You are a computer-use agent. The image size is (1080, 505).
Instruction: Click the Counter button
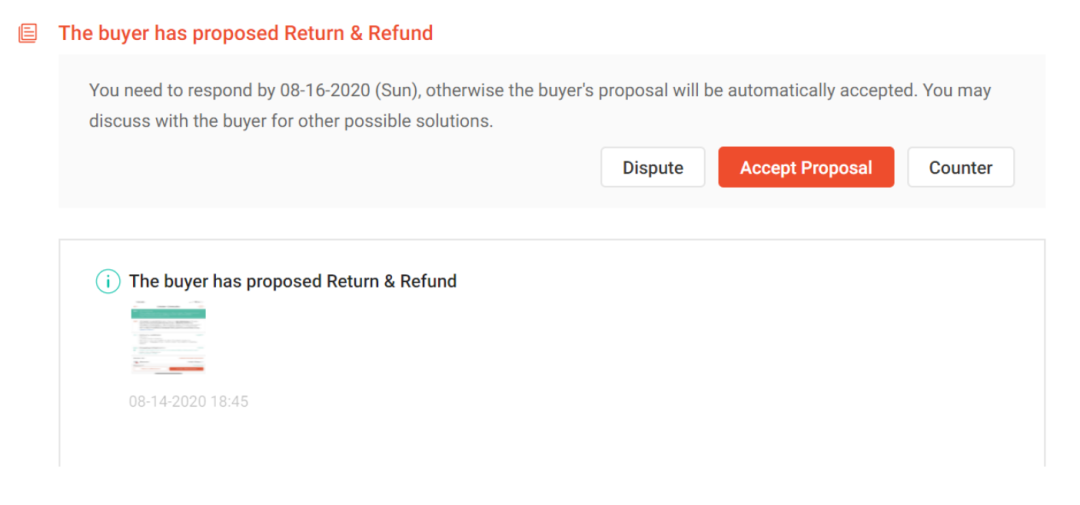[x=960, y=168]
